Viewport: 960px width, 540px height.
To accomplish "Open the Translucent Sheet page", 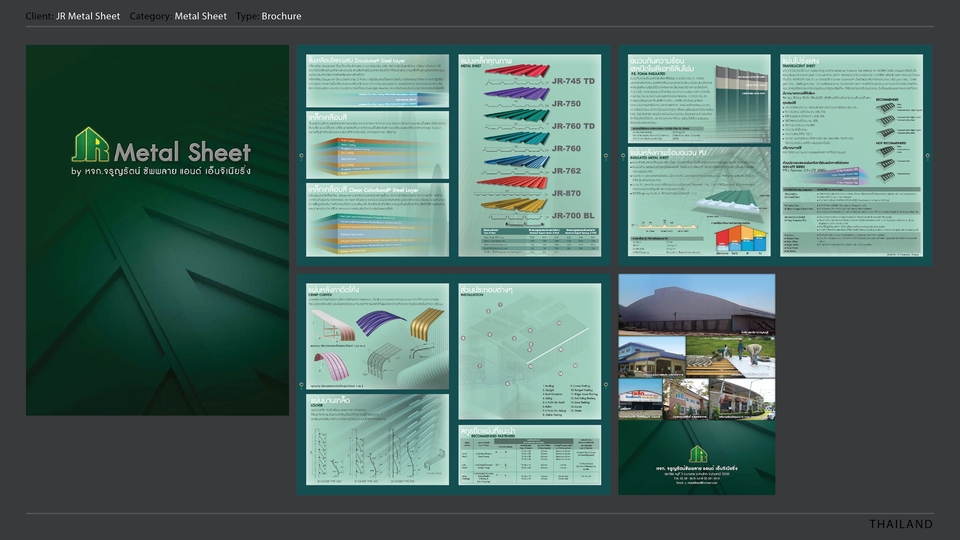I will (852, 156).
